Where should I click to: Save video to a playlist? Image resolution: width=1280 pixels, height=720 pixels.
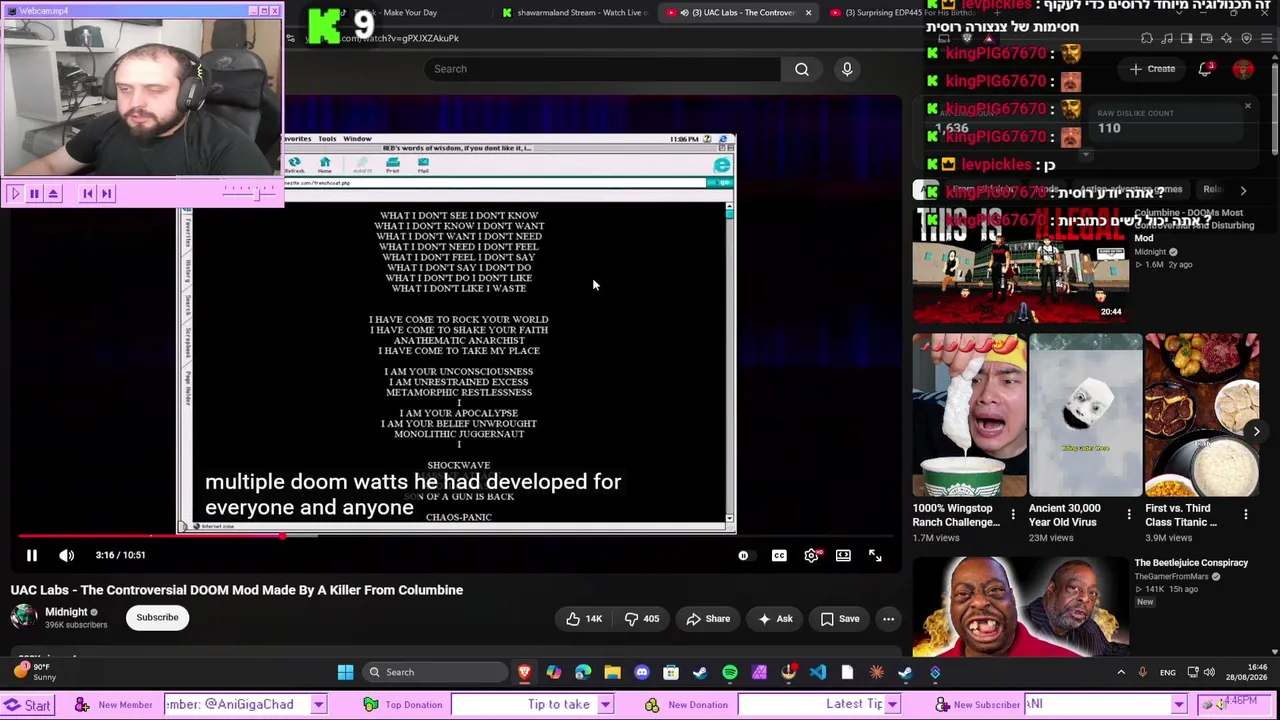point(839,618)
